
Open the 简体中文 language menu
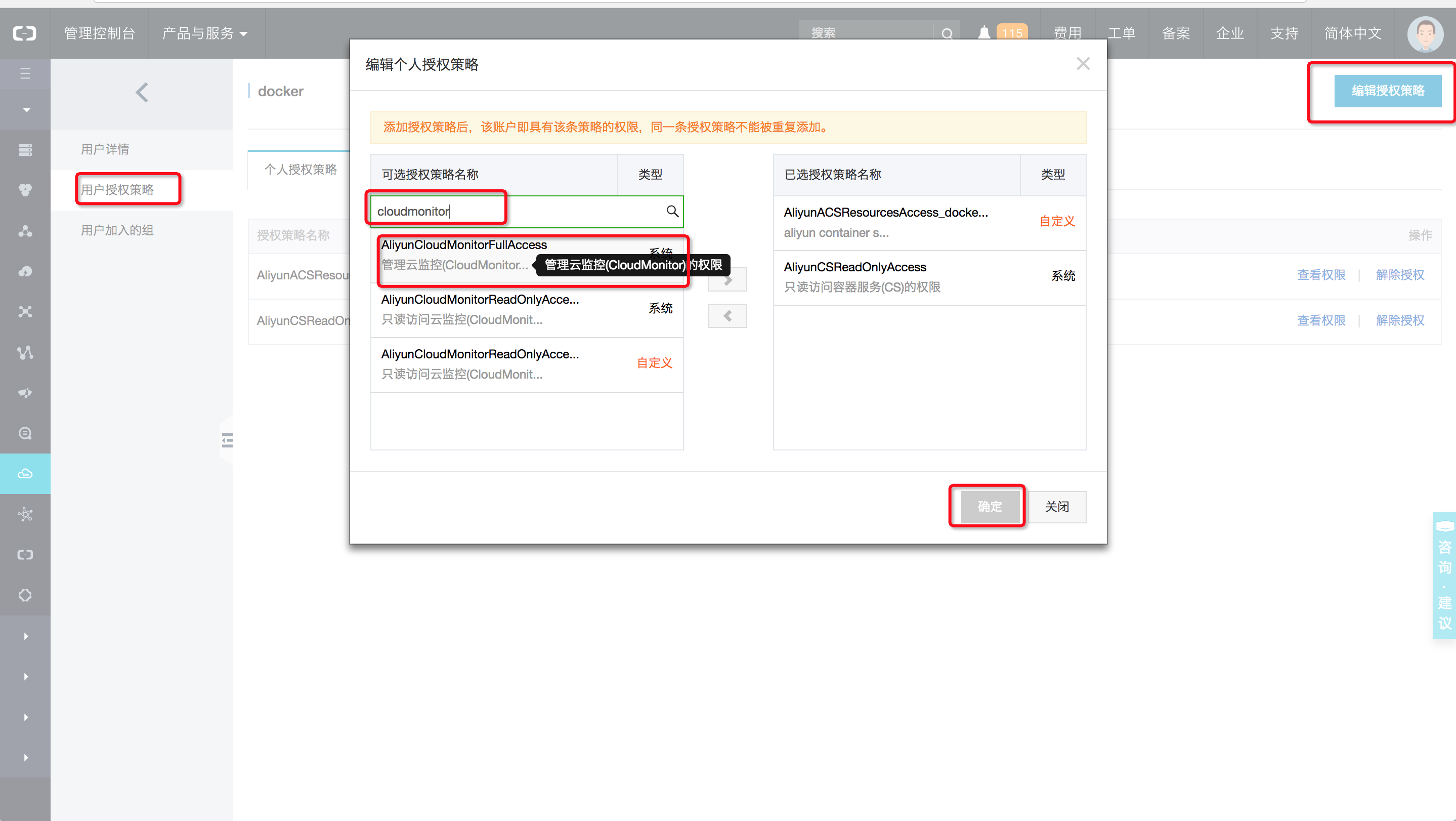[x=1353, y=33]
